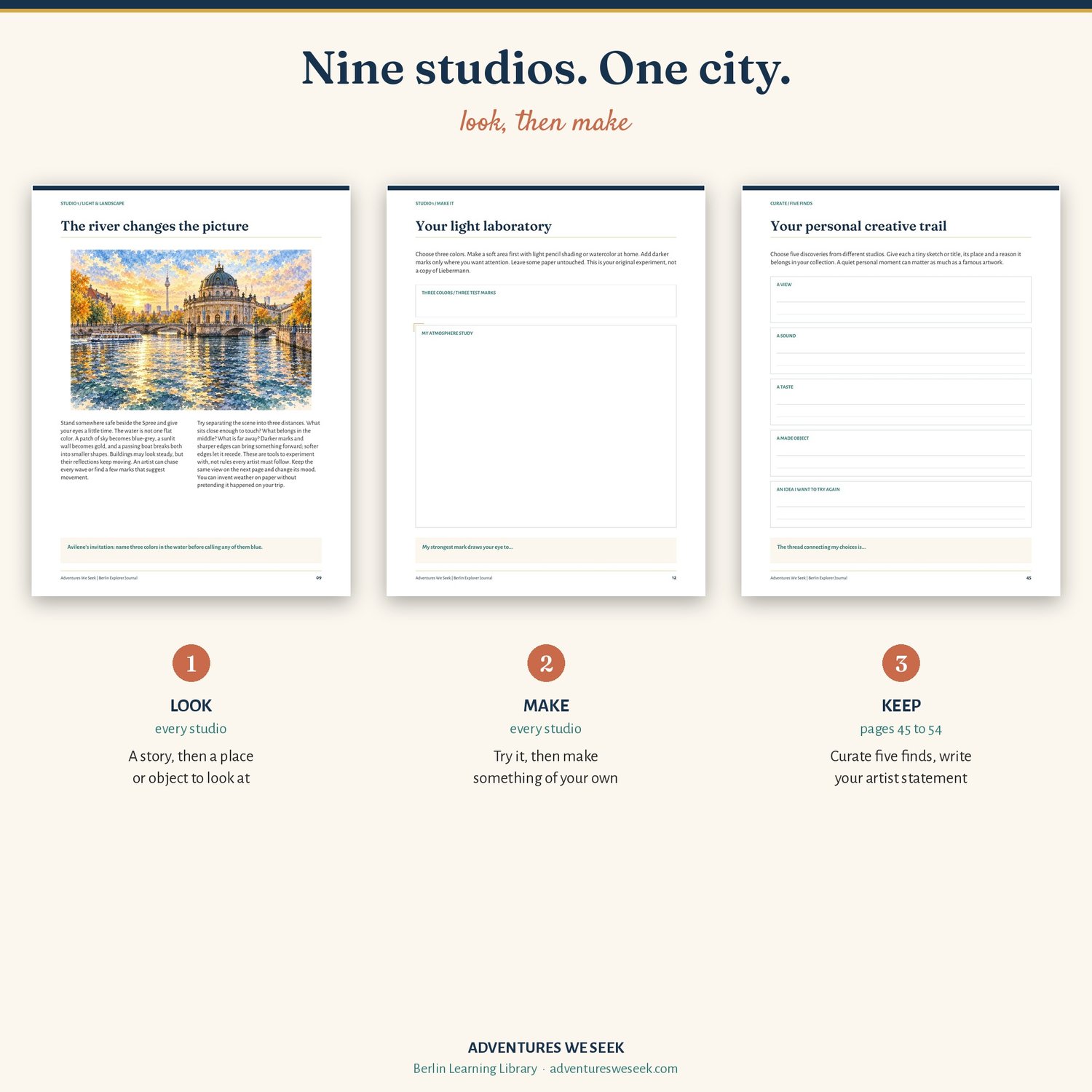Click the 'A taste' entry field
1092x1092 pixels.
click(901, 402)
